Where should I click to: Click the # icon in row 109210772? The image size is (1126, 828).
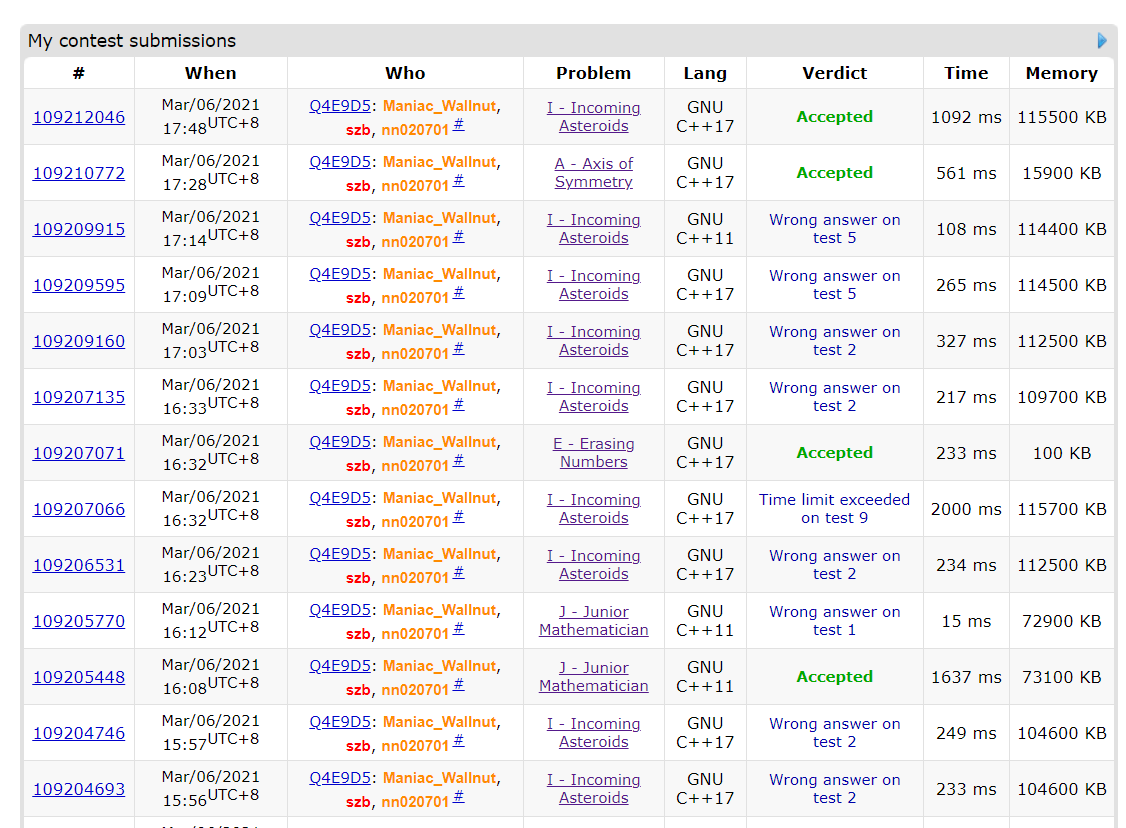click(458, 181)
